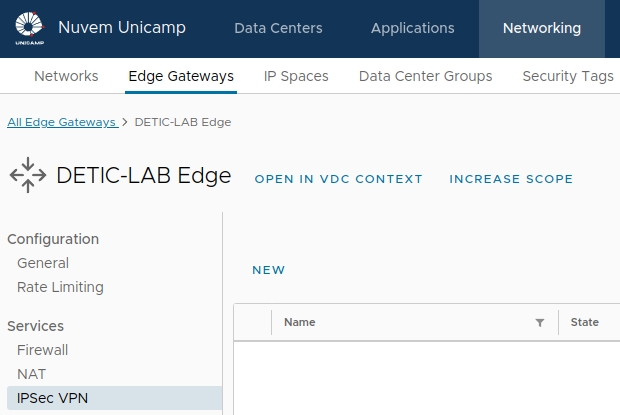
Task: Select the Edge Gateways tab
Action: [181, 76]
